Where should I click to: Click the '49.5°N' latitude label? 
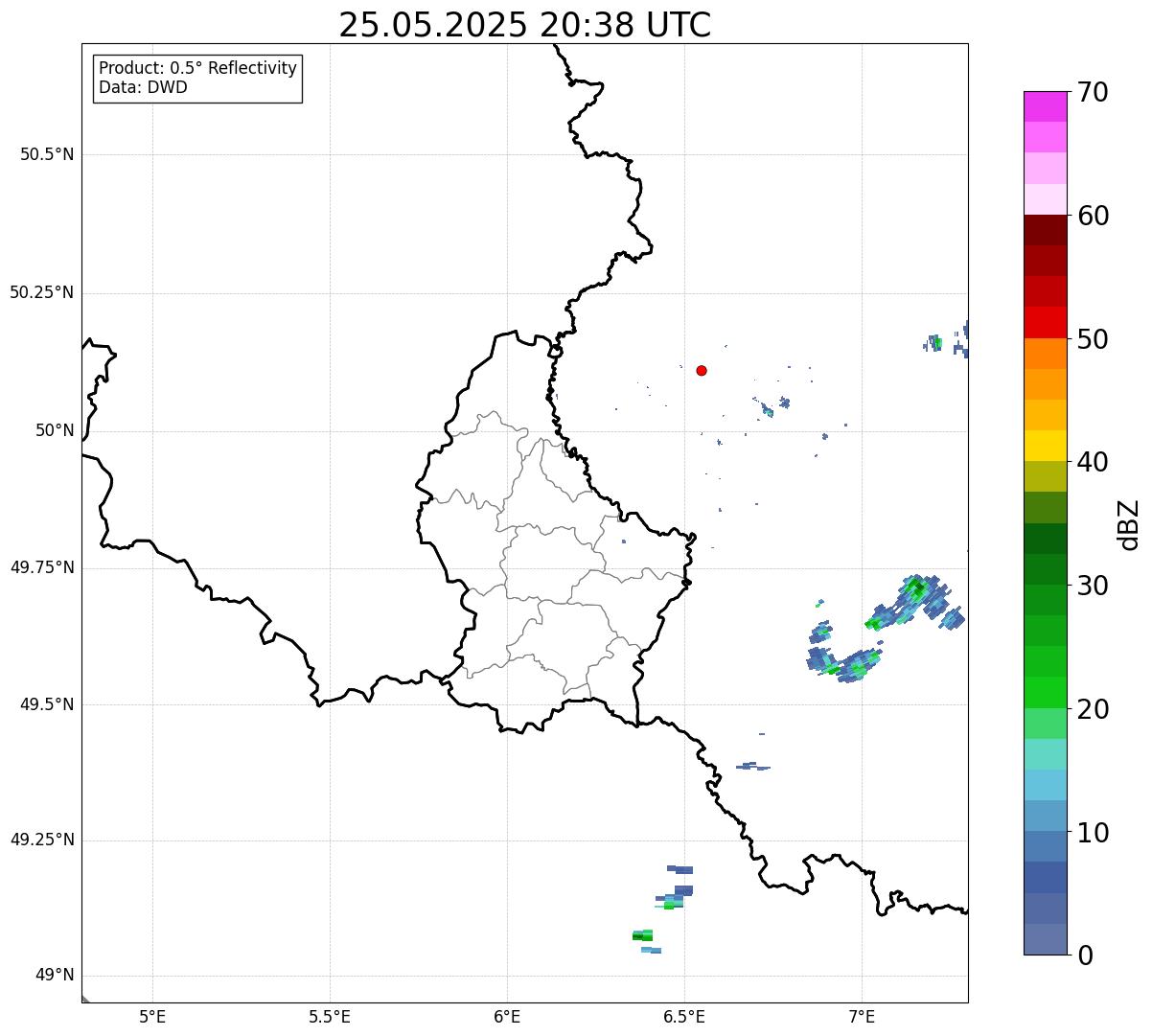(x=47, y=704)
